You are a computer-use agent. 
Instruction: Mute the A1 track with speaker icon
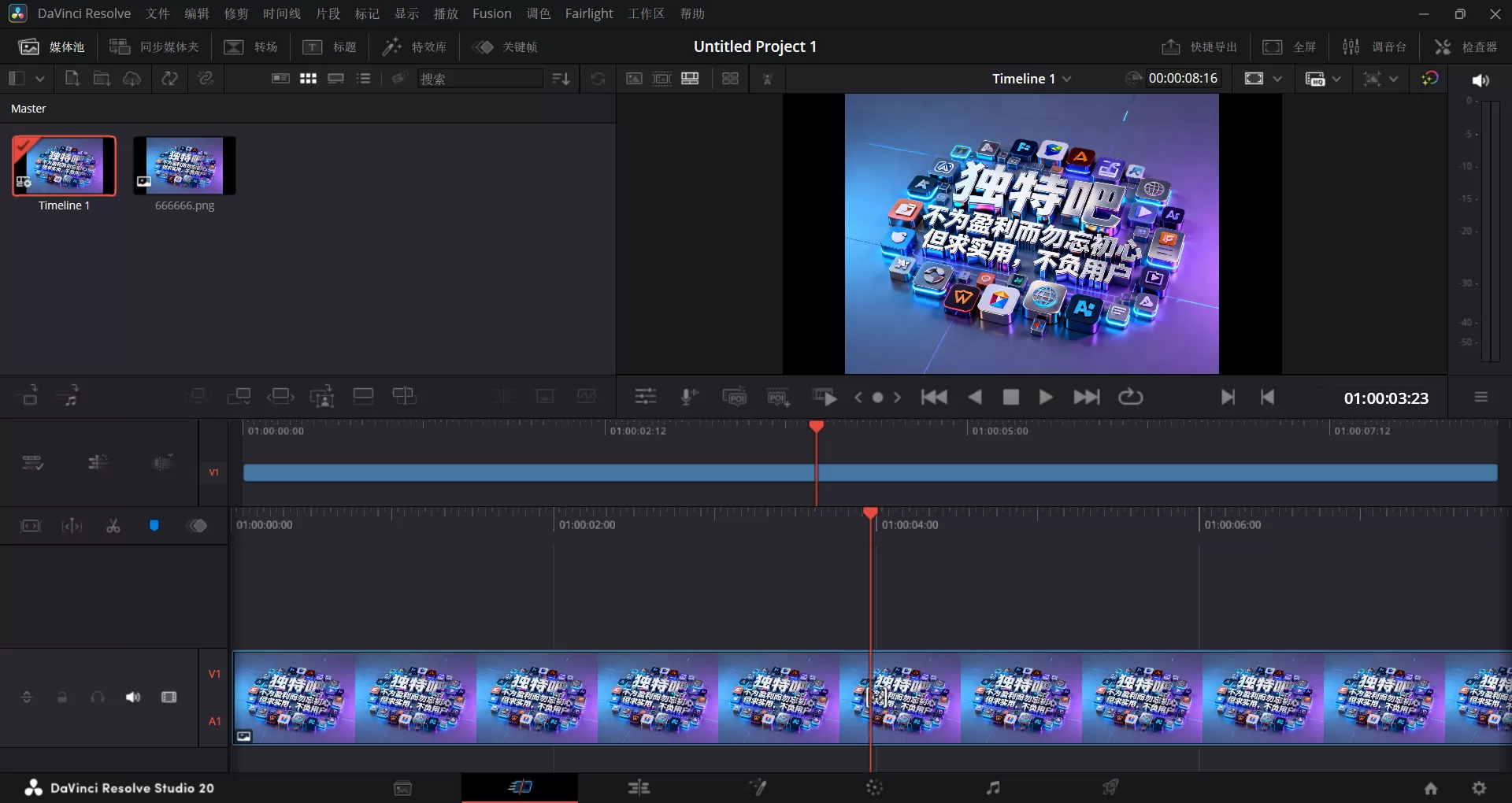132,698
